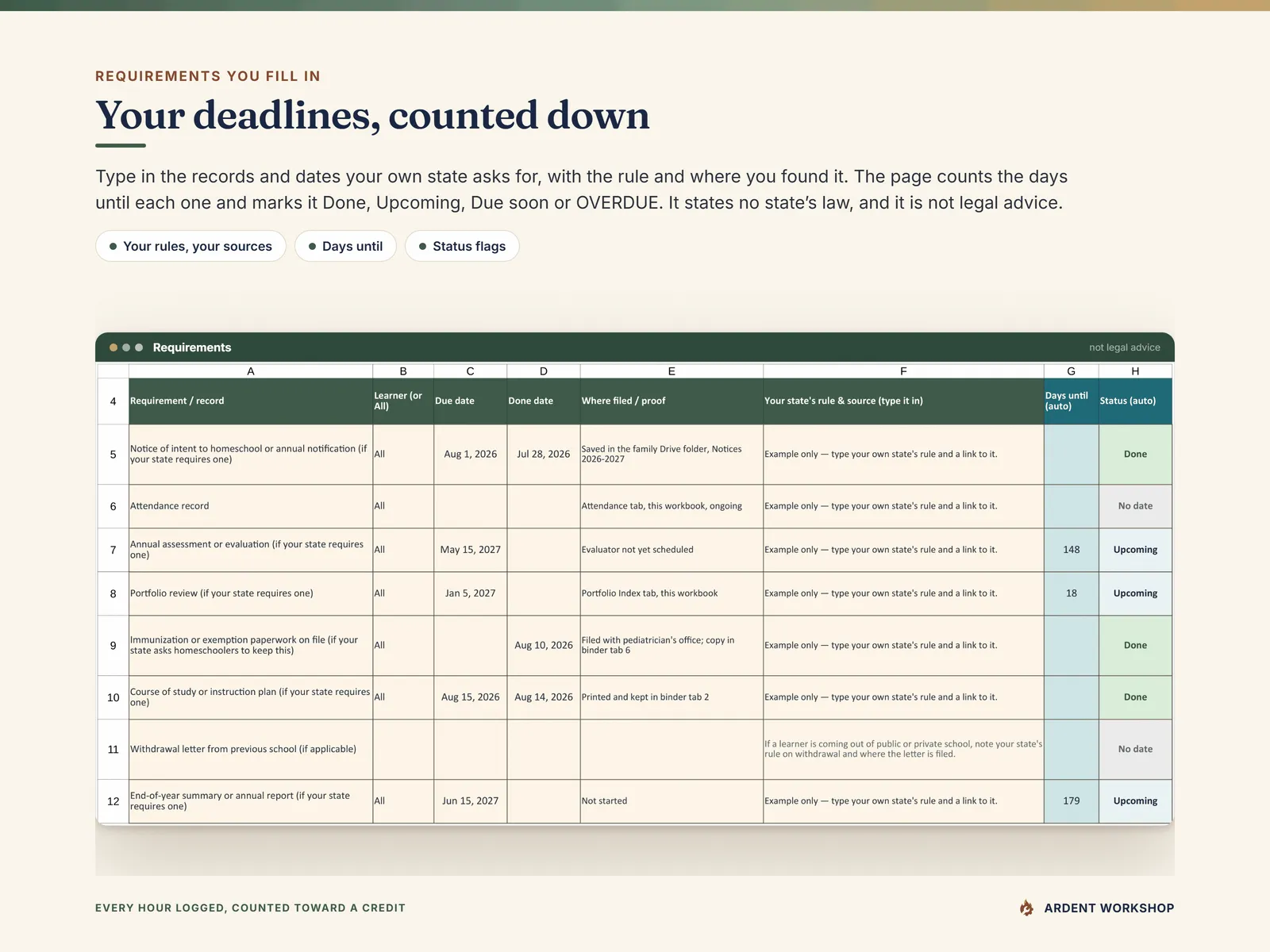Click 'Example only' rule cell in row 5

pos(903,455)
